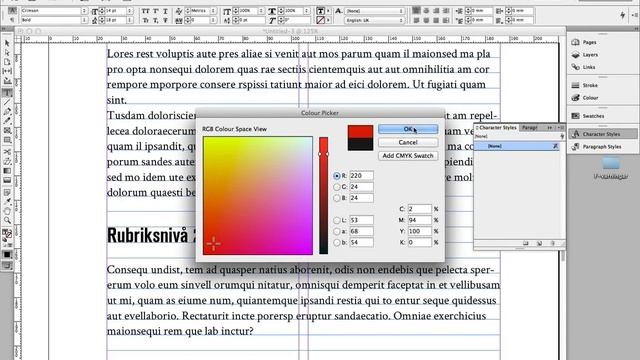Click the fill and stroke box in toolbox
Viewport: 640px width, 360px height.
click(7, 234)
